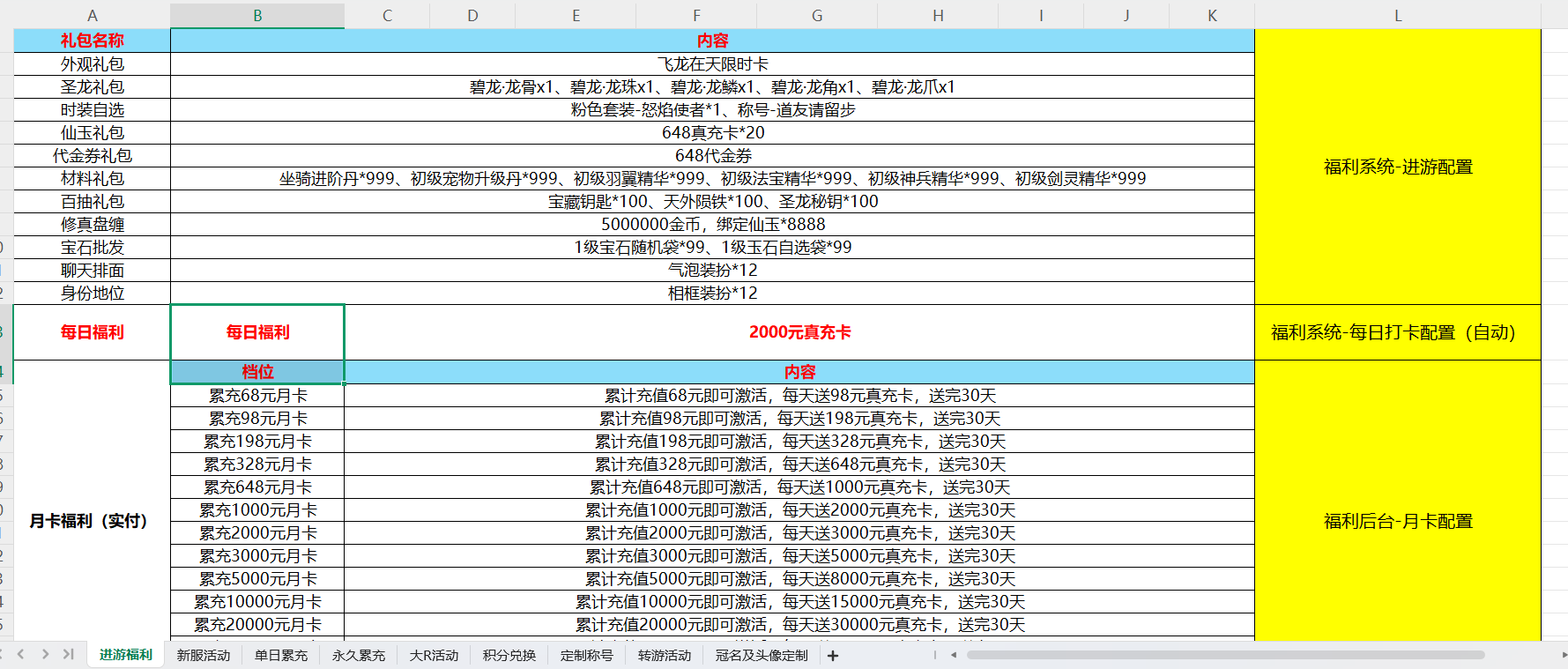Open the 冠名及头像定制 sheet tab

pos(762,656)
